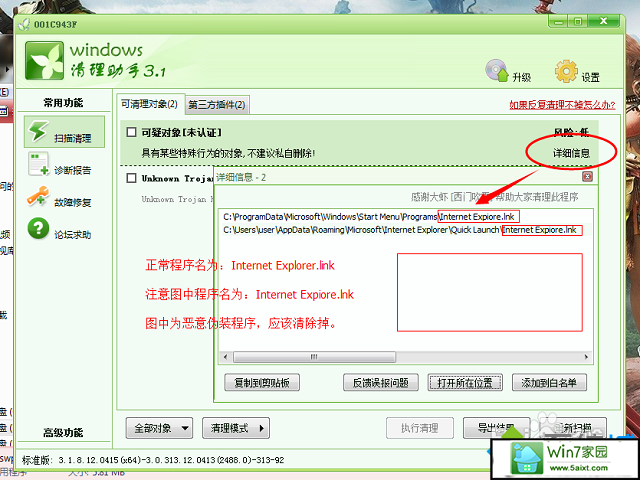The height and width of the screenshot is (480, 640).
Task: Select the Quick Launch path row
Action: click(406, 230)
